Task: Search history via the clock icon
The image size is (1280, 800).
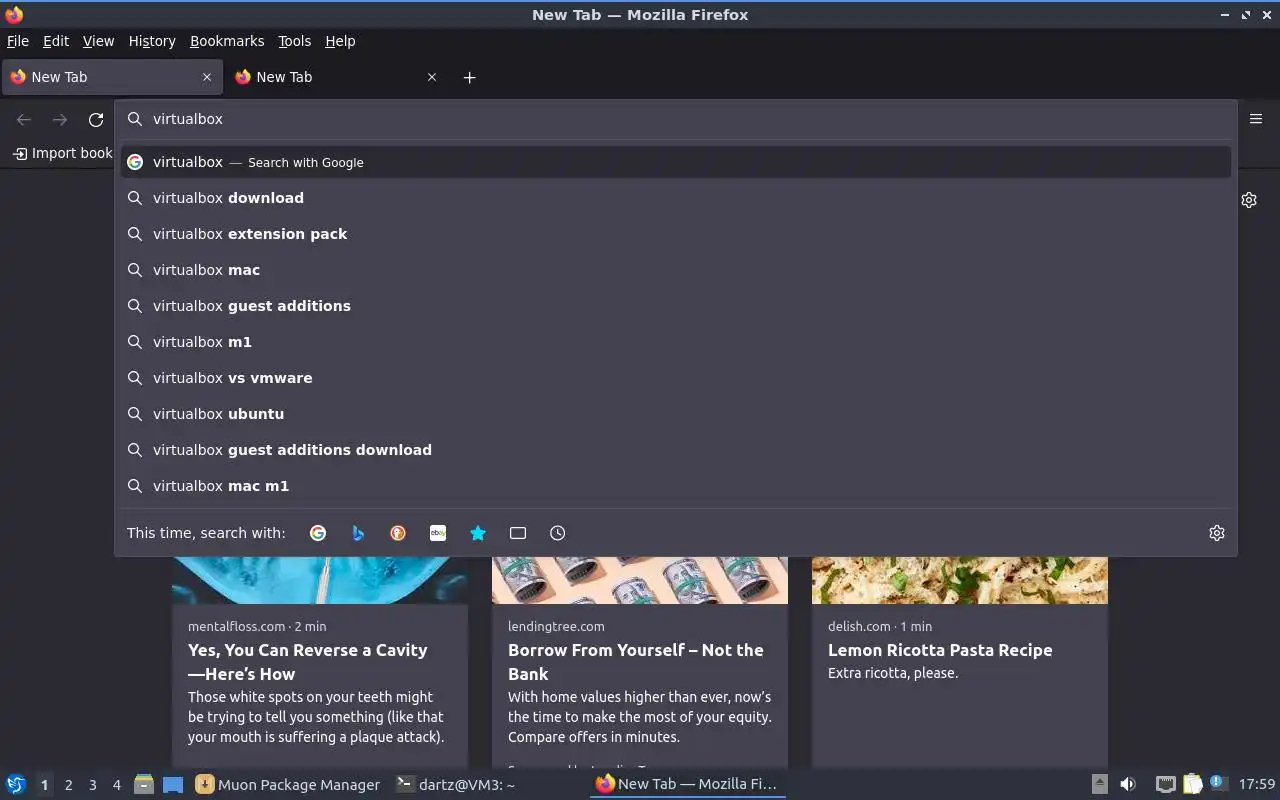Action: [x=558, y=533]
